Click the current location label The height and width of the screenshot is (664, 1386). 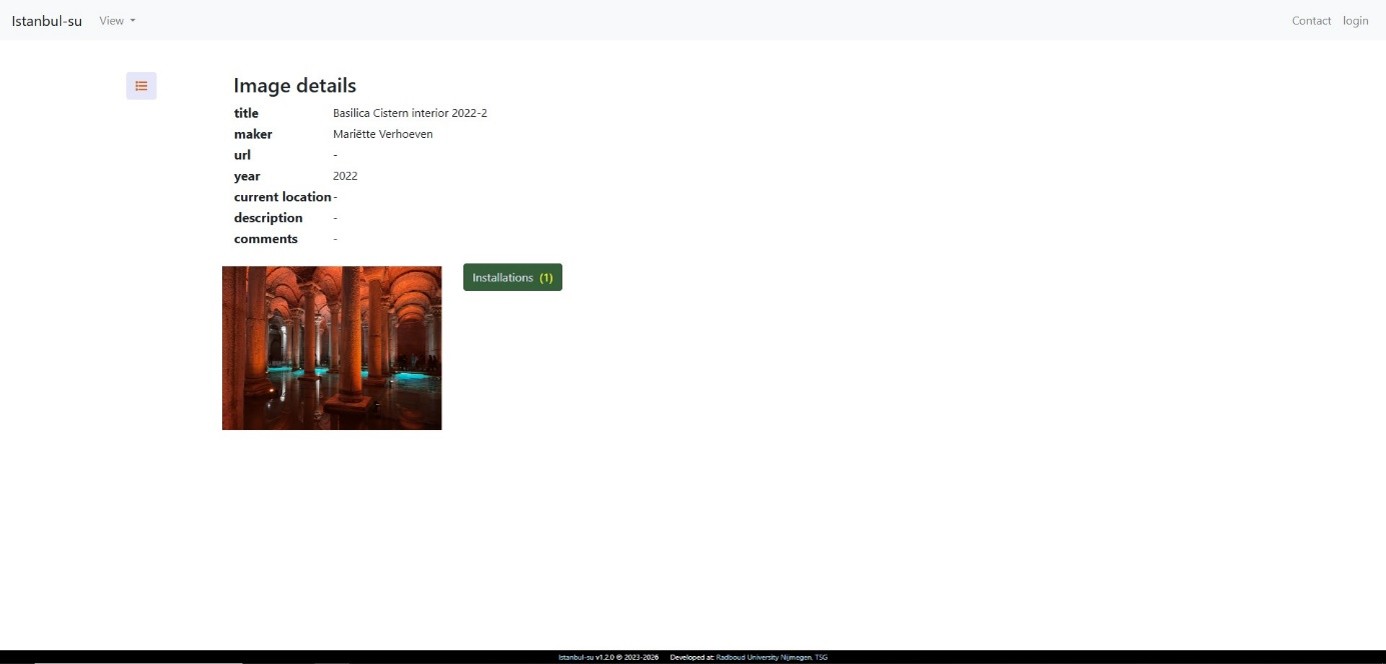[x=283, y=197]
